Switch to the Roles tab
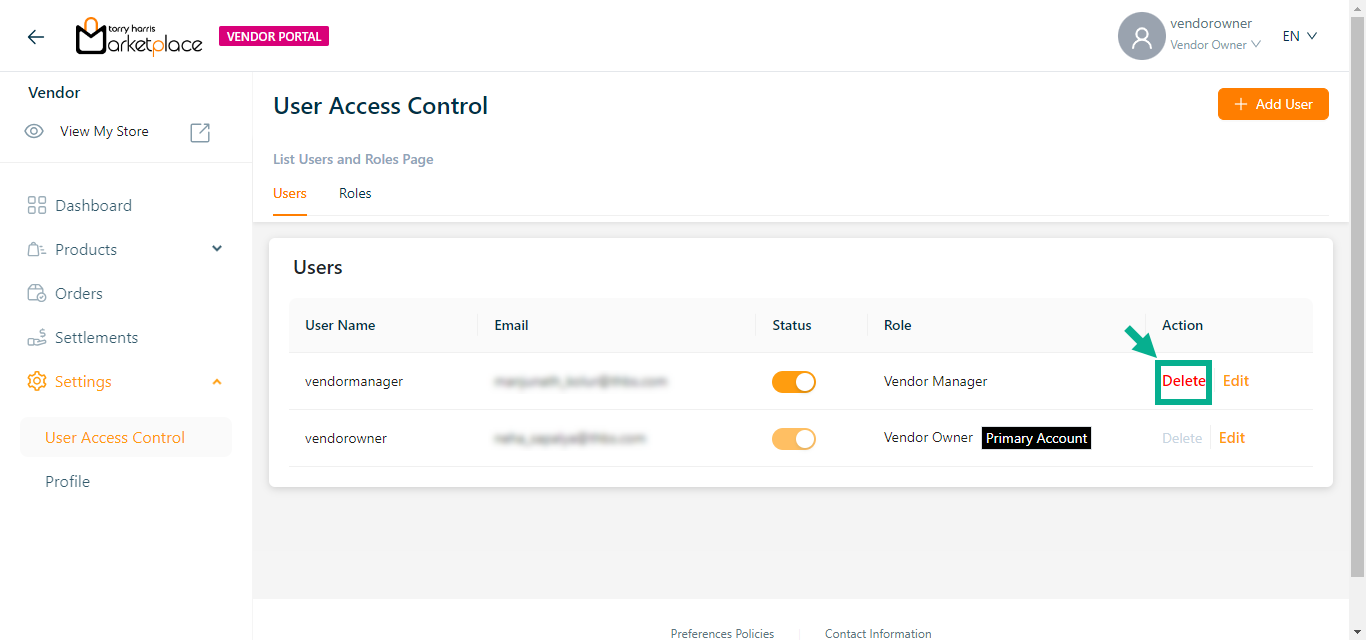1366x640 pixels. [355, 194]
